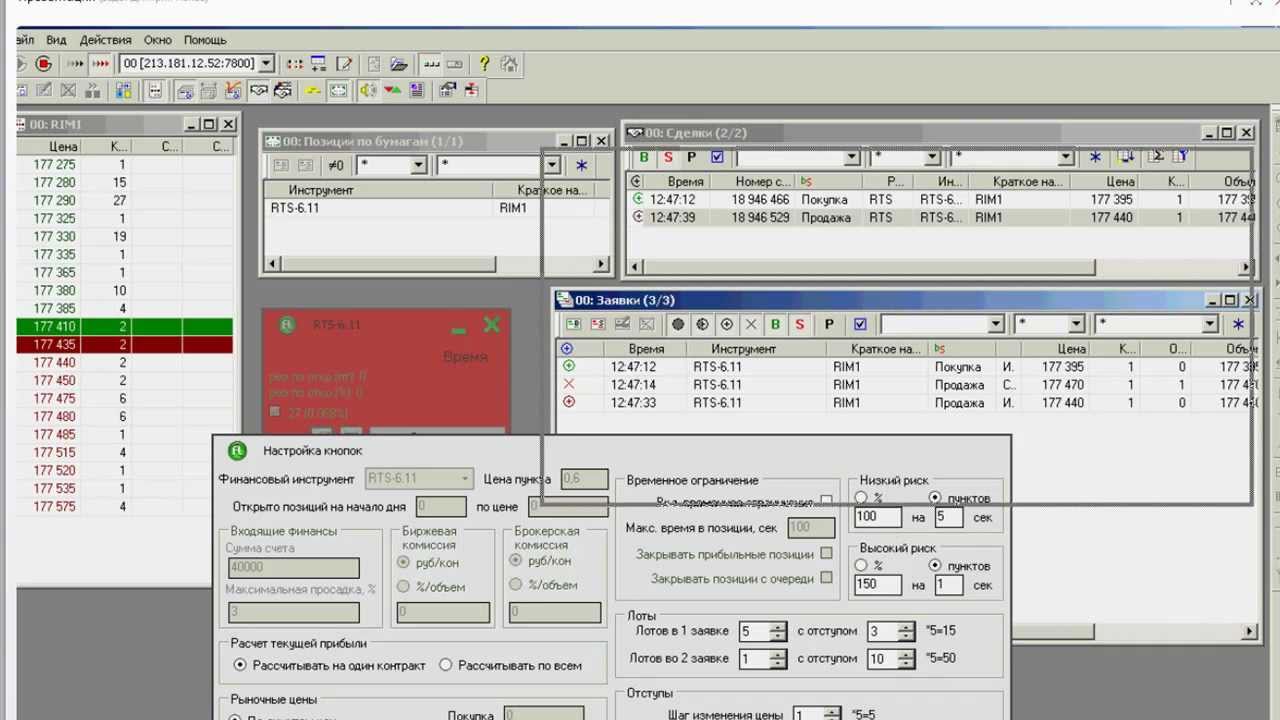Click red S sell filter in Сделки window
The width and height of the screenshot is (1280, 720).
(x=668, y=157)
